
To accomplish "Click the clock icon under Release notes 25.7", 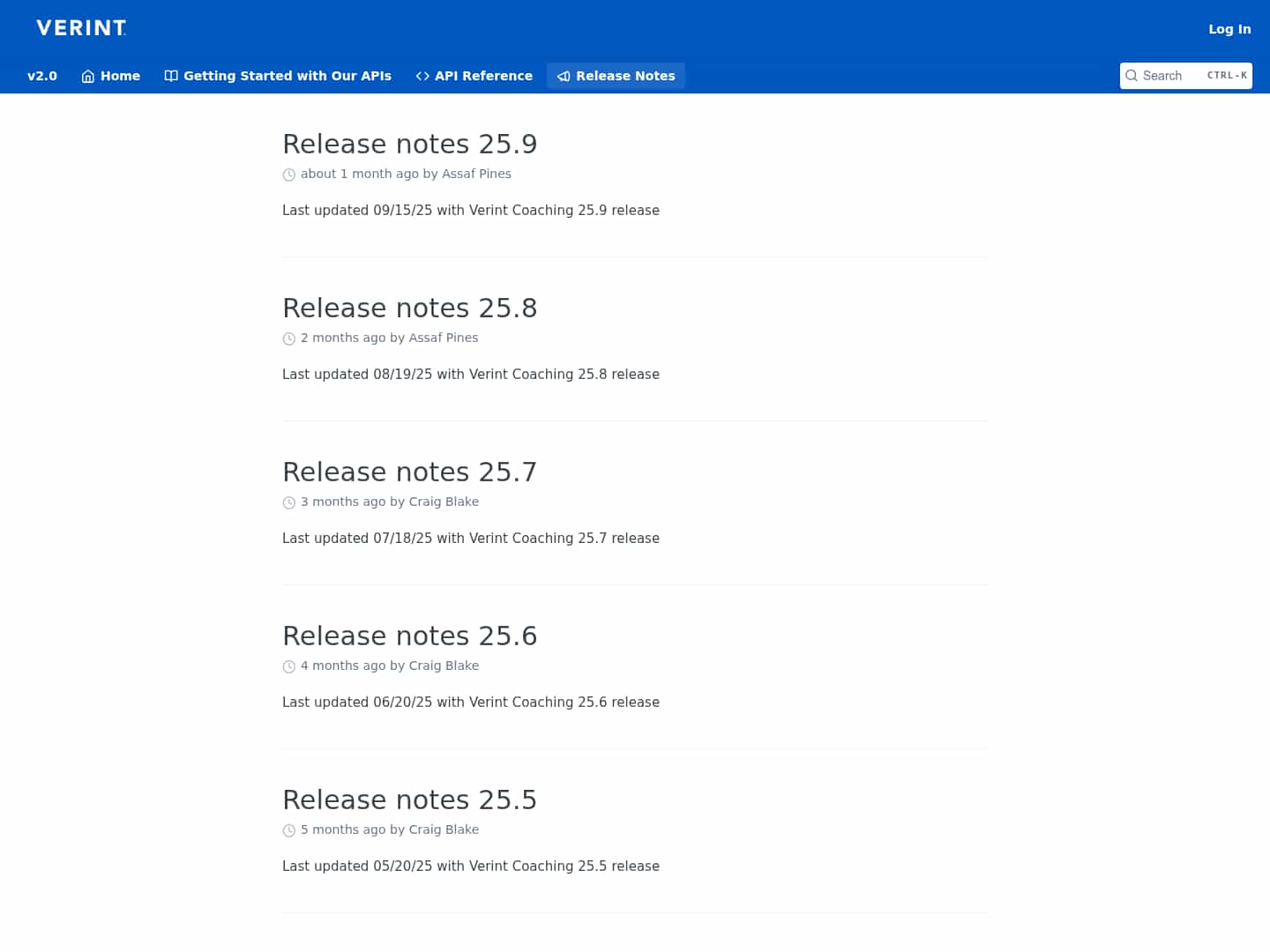I will click(288, 502).
